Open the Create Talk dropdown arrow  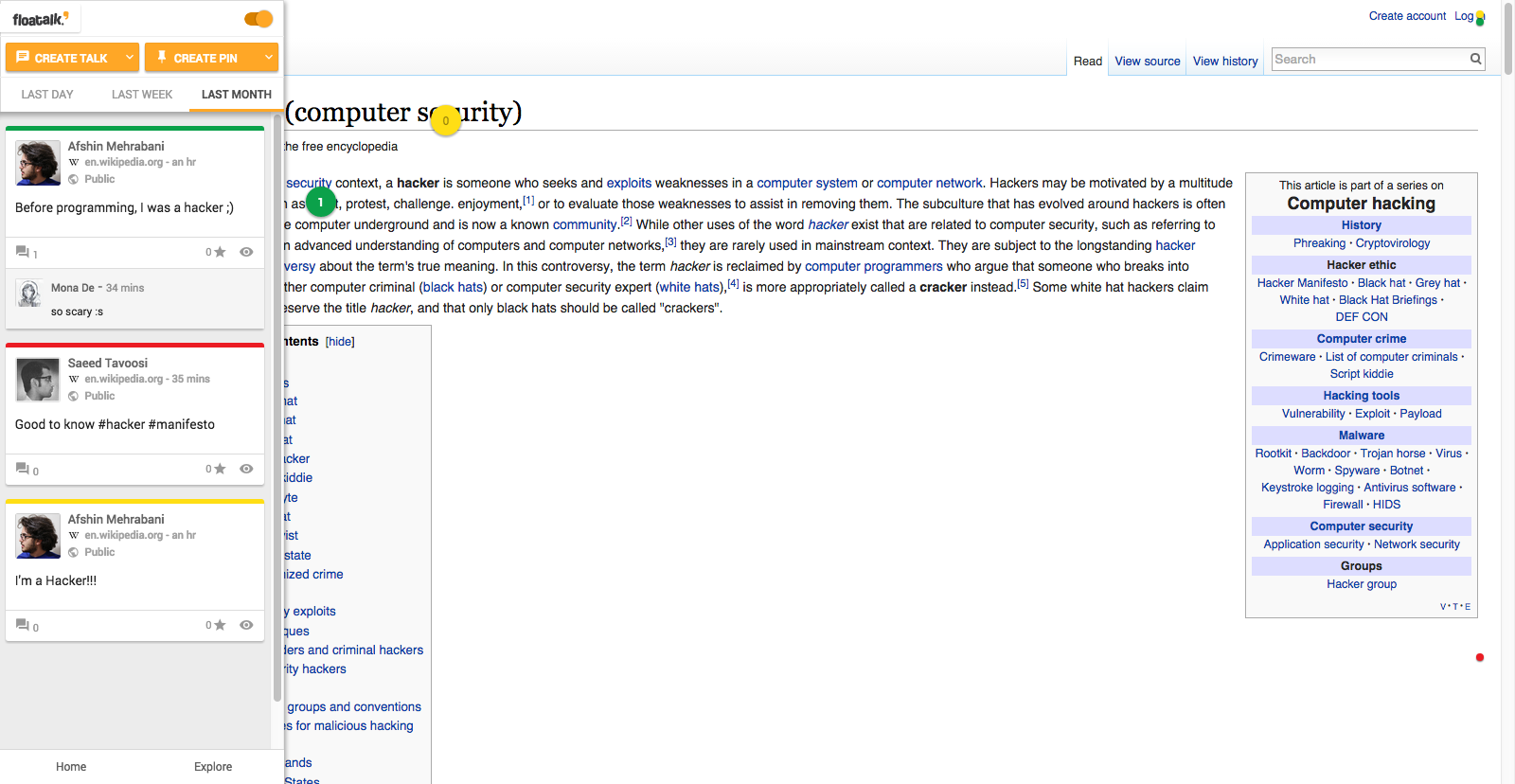pyautogui.click(x=130, y=58)
